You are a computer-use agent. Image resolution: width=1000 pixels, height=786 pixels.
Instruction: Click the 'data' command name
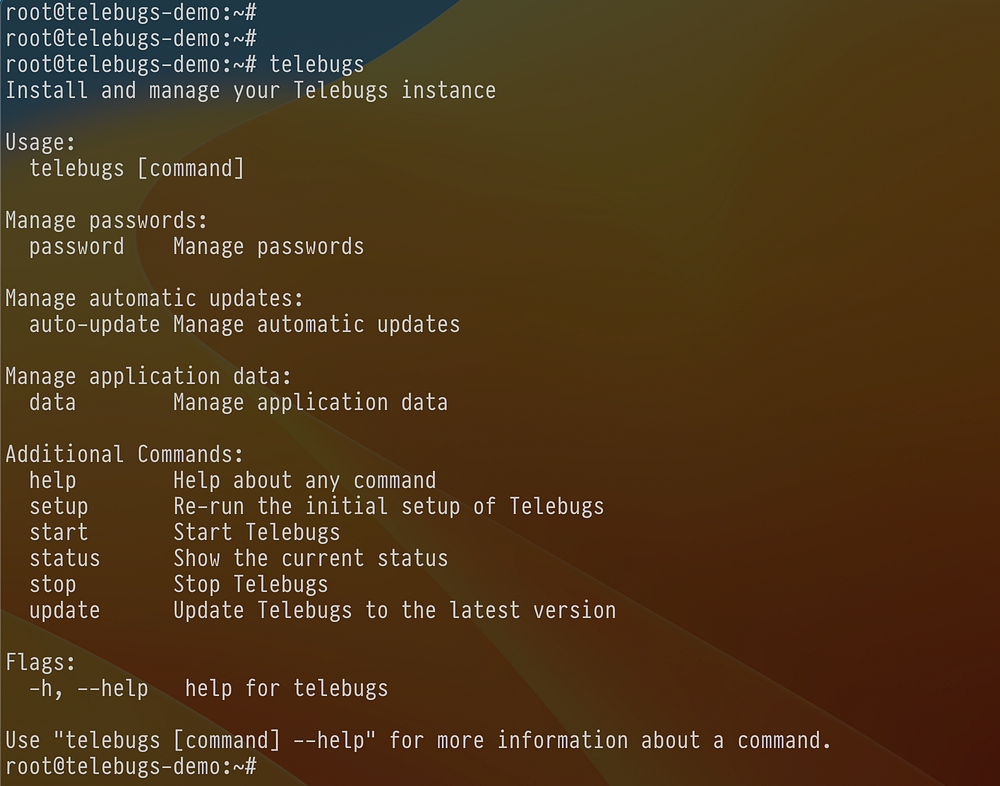pos(53,402)
